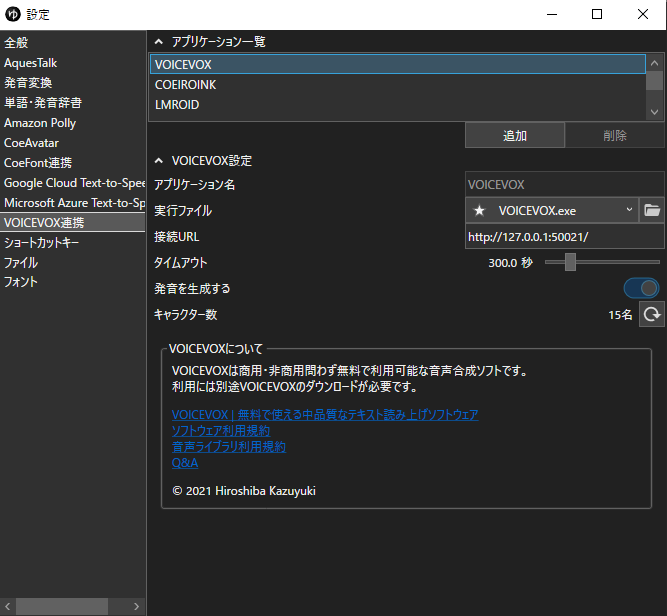Select Amazon Polly in the sidebar
Viewport: 667px width, 616px height.
[x=40, y=123]
